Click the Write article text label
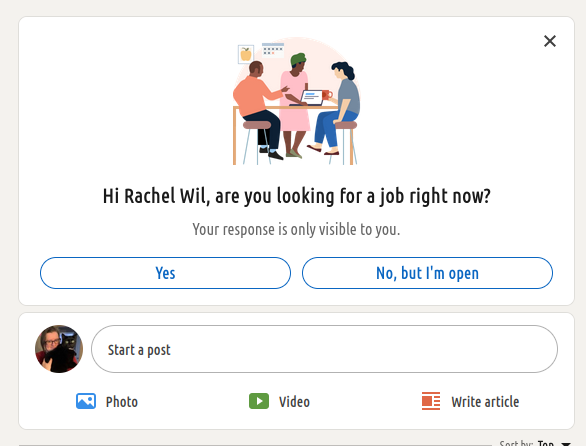The height and width of the screenshot is (446, 586). (x=485, y=402)
